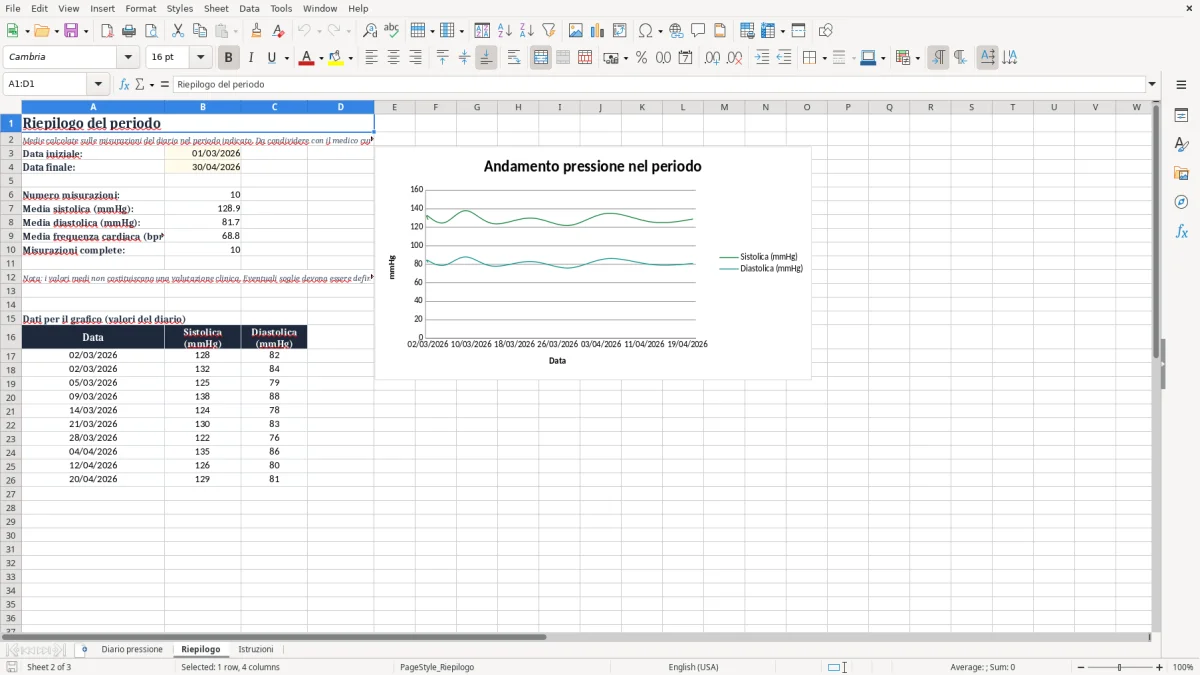Toggle Underline formatting

272,58
